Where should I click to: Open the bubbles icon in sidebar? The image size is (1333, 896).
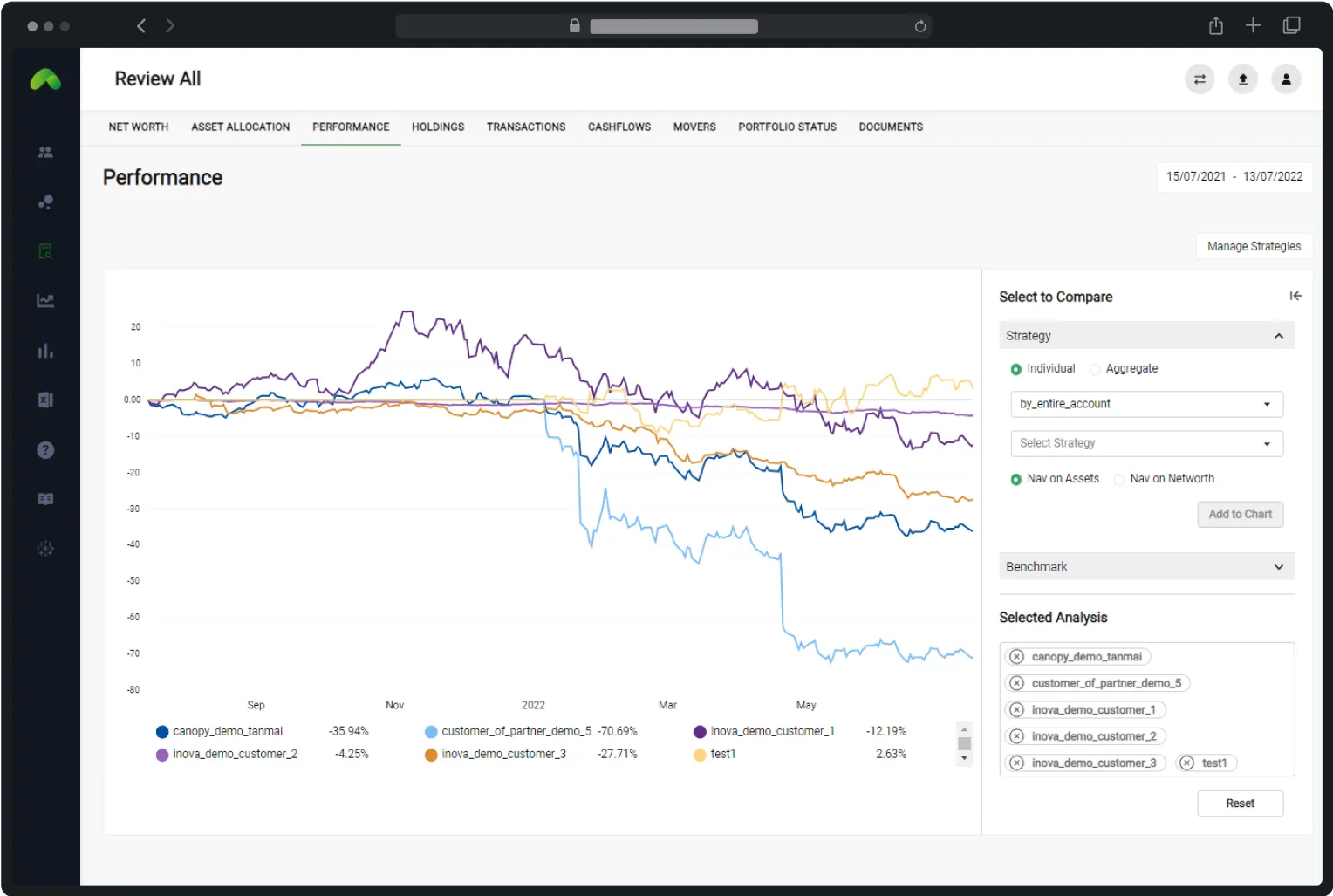(x=45, y=202)
